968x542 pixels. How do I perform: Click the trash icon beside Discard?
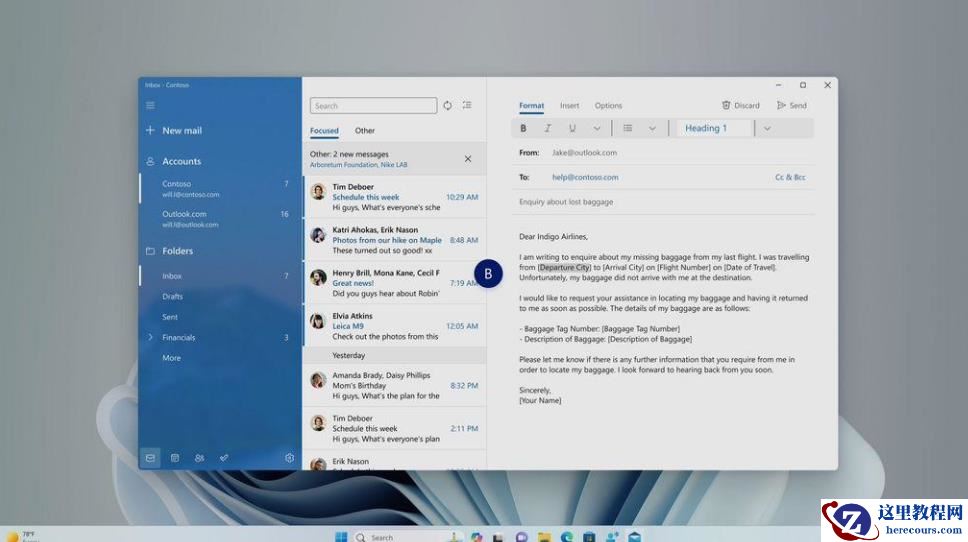[x=726, y=106]
